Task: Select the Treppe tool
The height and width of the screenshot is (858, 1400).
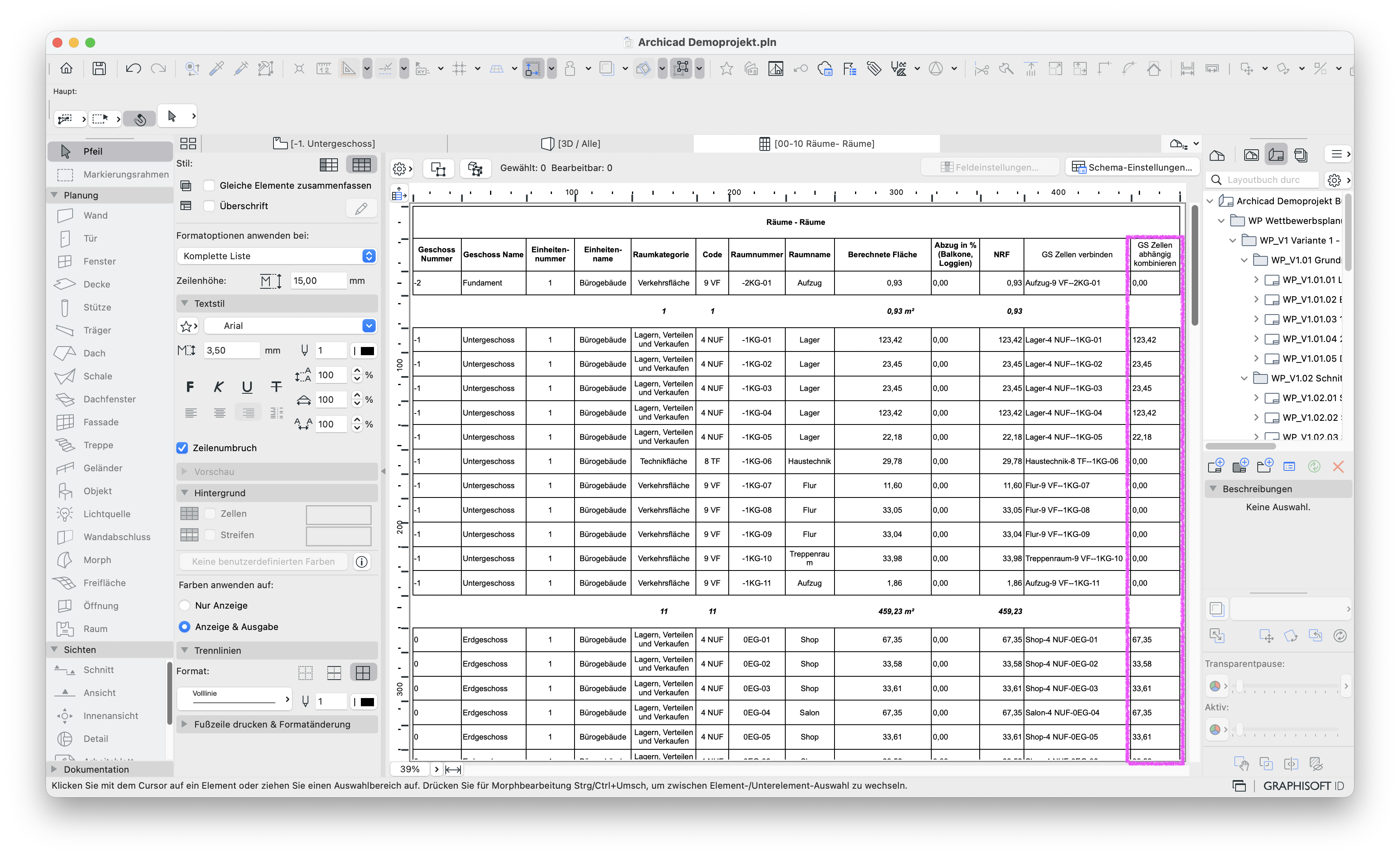Action: point(98,445)
